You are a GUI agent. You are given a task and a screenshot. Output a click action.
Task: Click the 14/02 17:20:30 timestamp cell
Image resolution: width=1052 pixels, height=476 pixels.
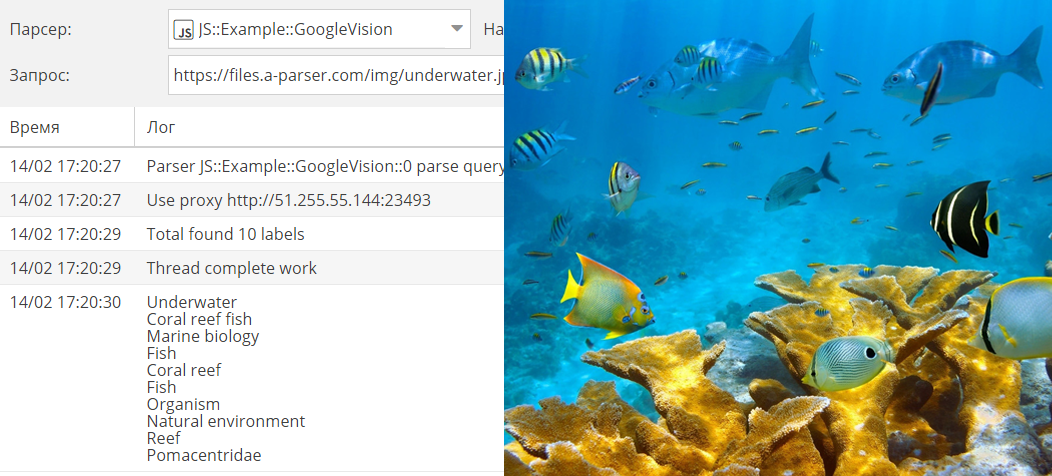(x=65, y=302)
